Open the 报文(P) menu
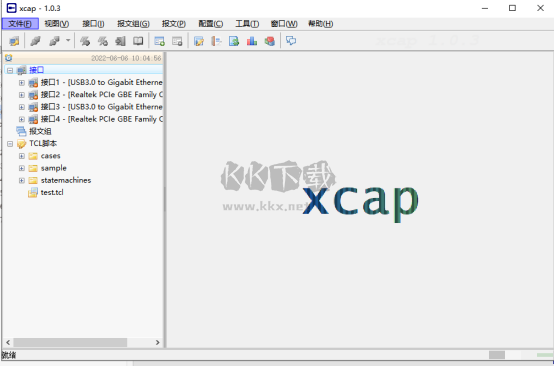 pyautogui.click(x=174, y=24)
